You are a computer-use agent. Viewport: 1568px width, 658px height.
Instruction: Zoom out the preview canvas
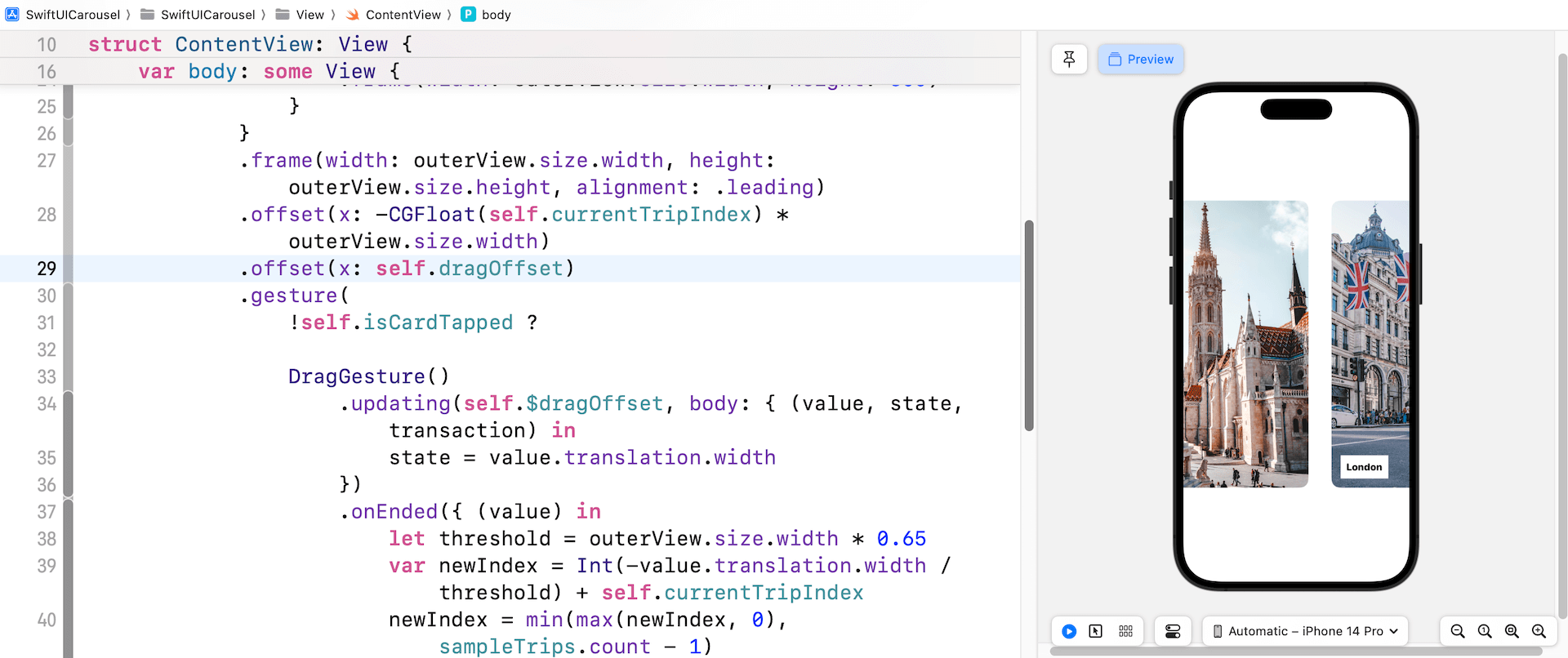tap(1458, 631)
